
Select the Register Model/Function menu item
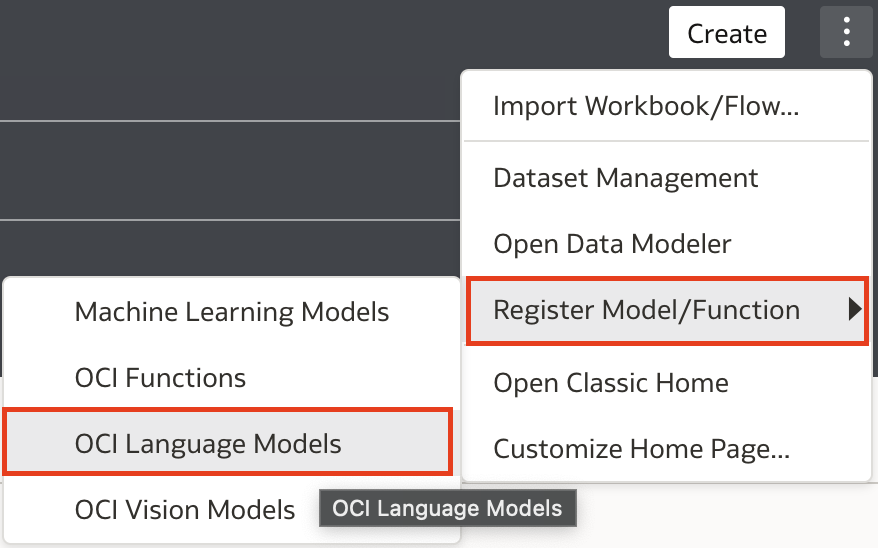click(667, 311)
